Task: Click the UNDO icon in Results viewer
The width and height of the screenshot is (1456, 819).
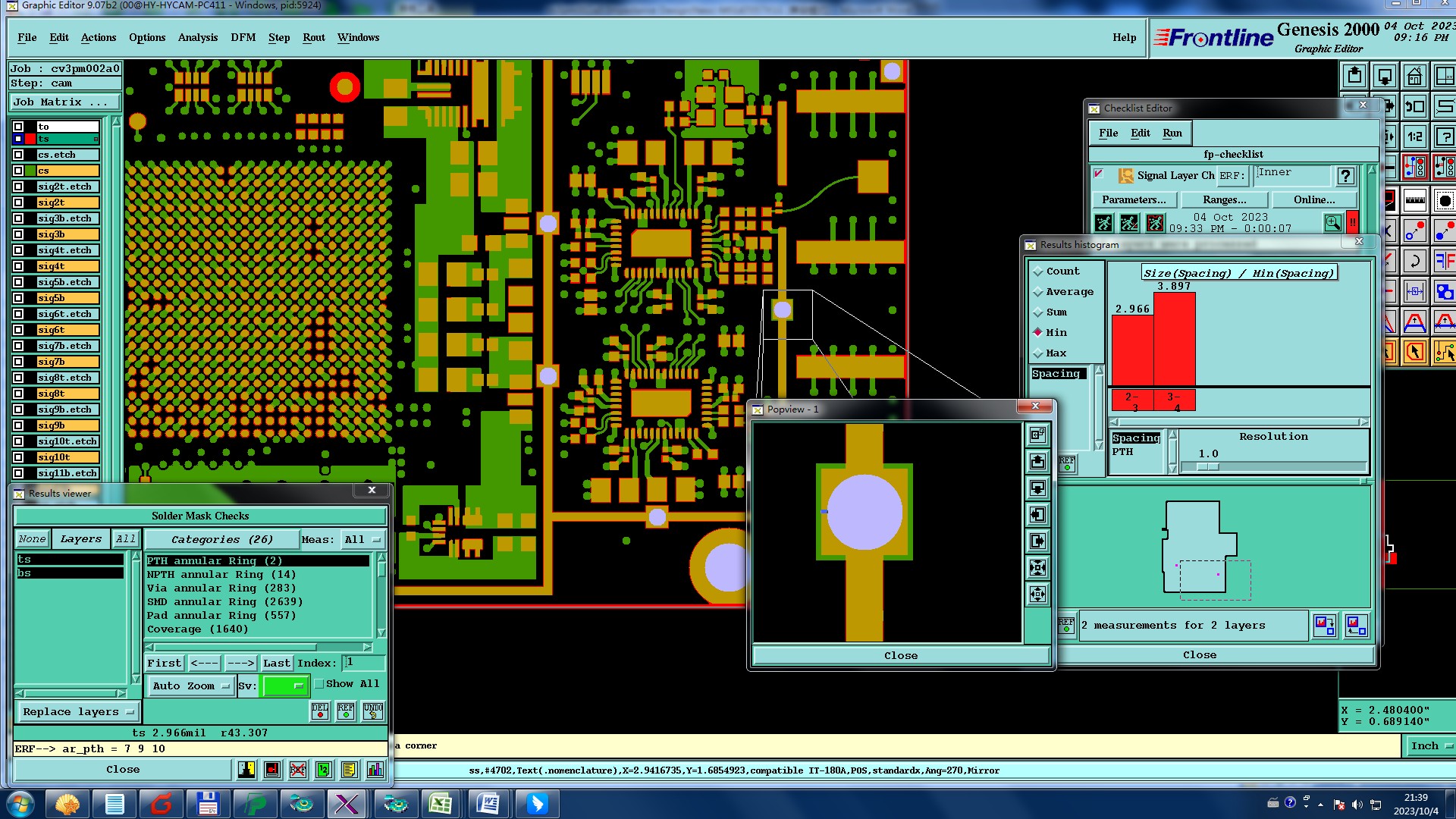Action: 373,711
